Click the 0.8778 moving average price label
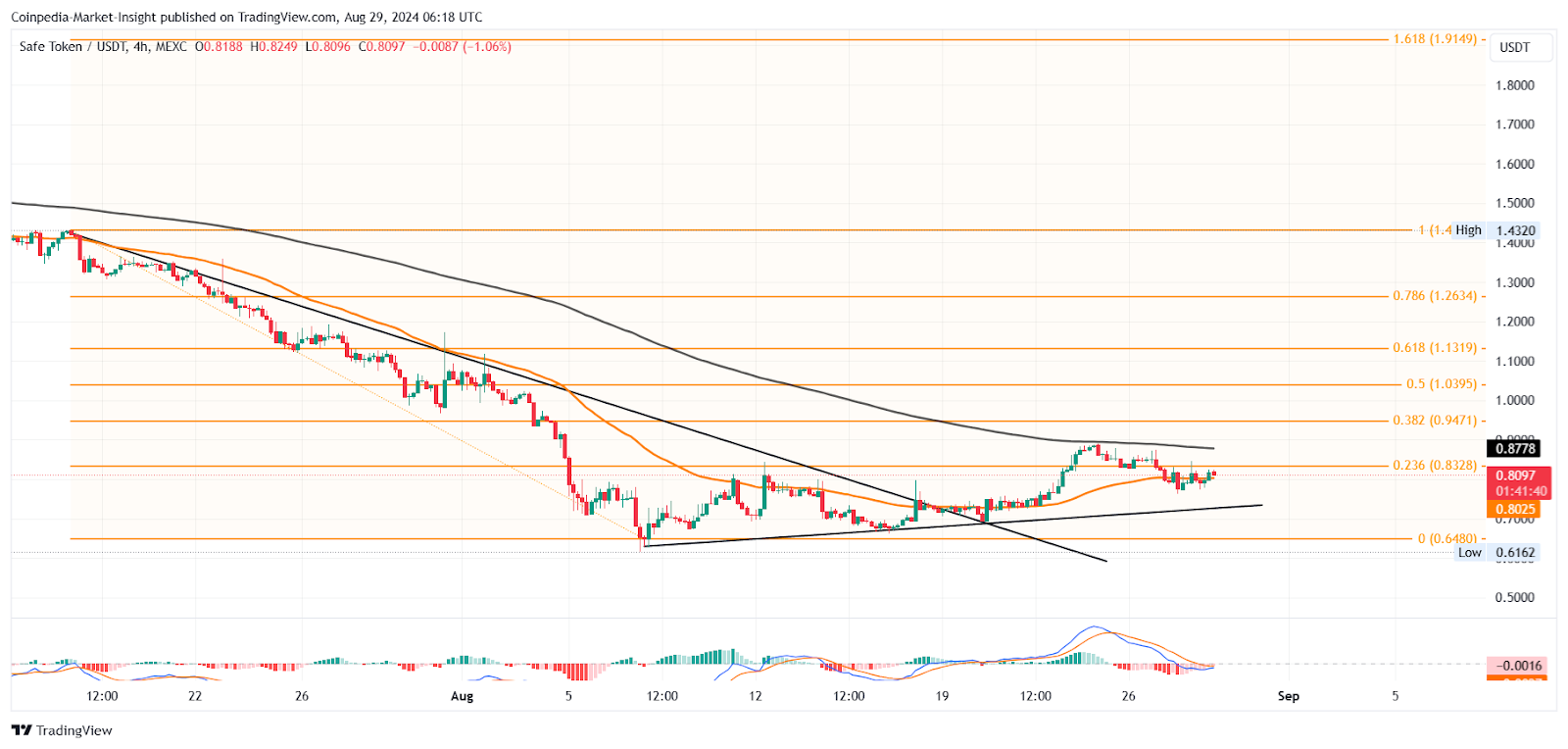Viewport: 1568px width, 749px height. [x=1515, y=448]
